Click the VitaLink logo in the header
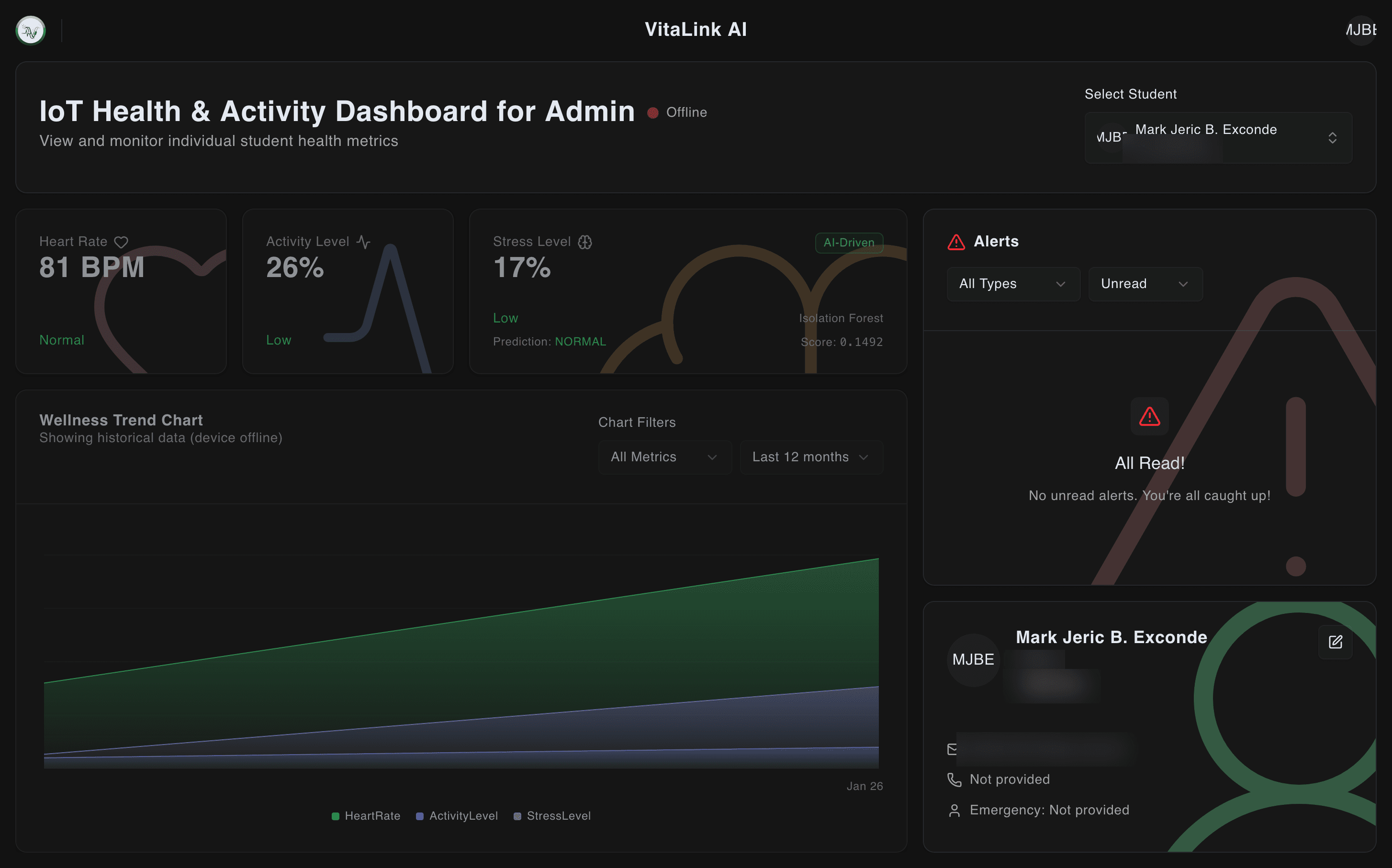The height and width of the screenshot is (868, 1392). (31, 31)
